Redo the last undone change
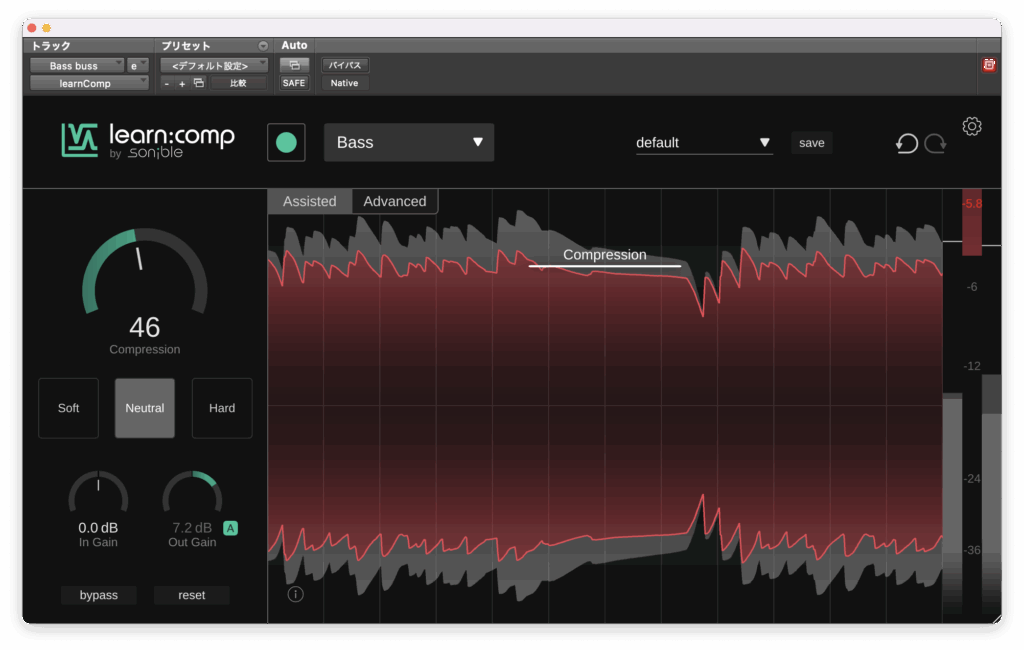 pos(935,143)
